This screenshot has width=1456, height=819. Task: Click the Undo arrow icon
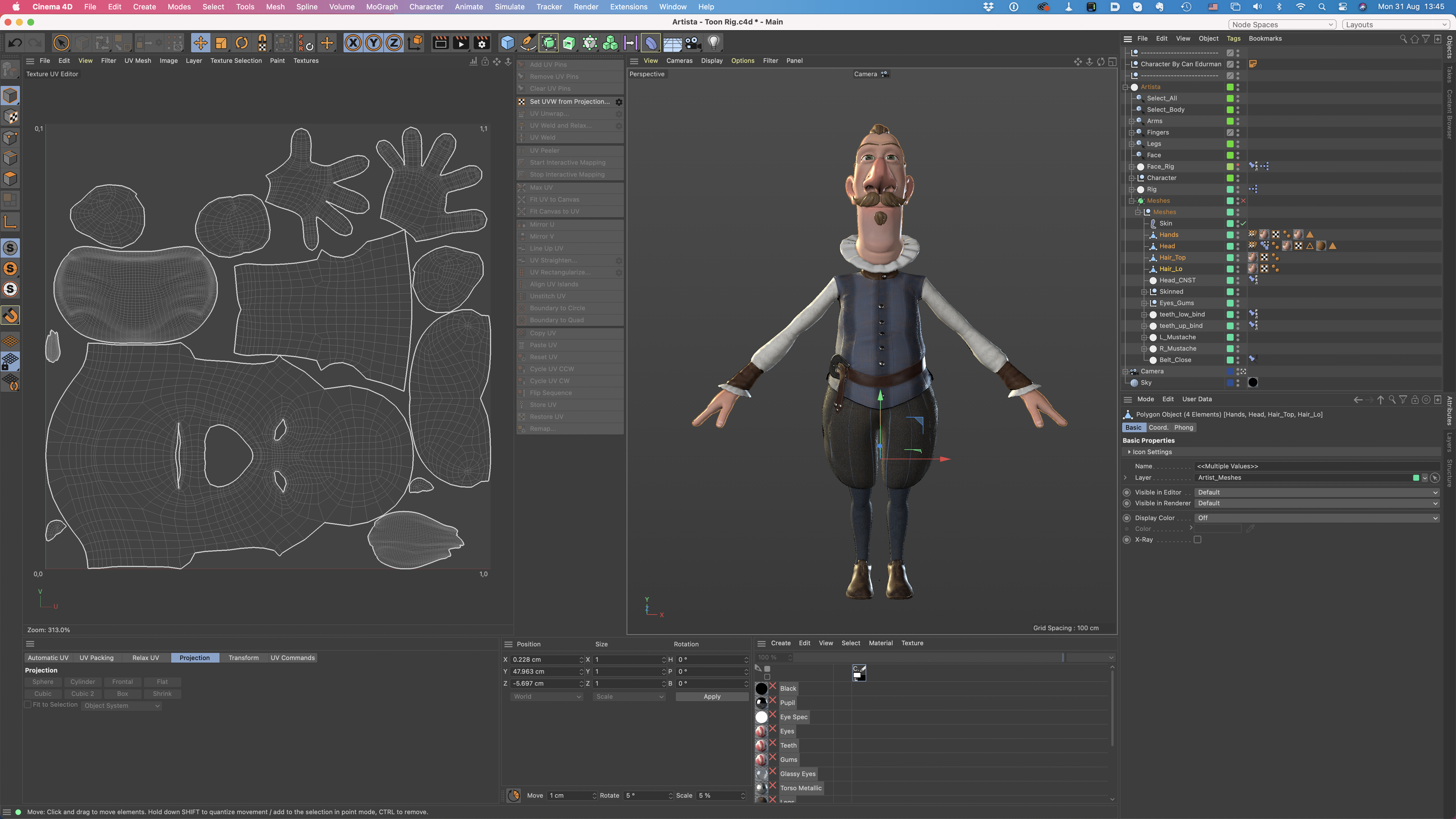pos(15,43)
